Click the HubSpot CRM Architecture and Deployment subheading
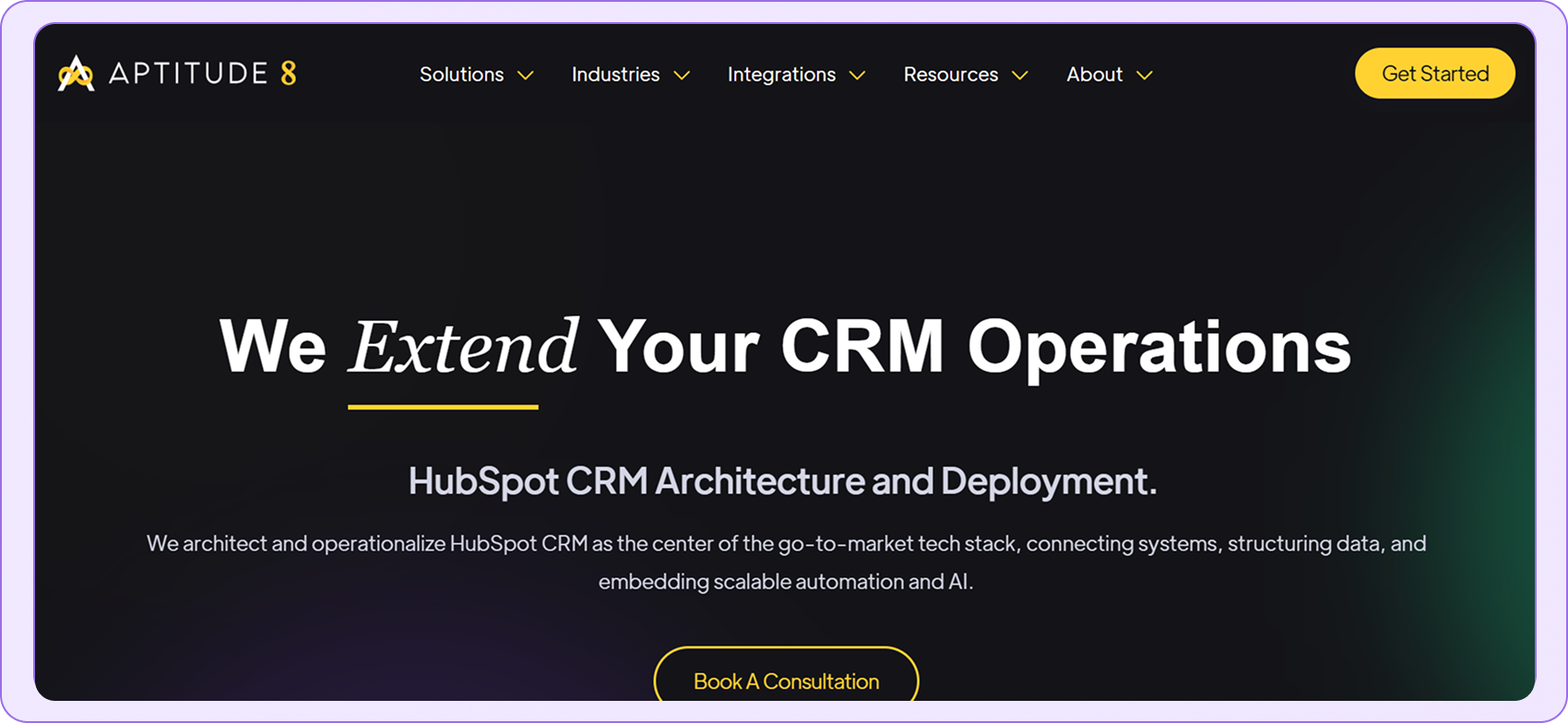The image size is (1568, 723). [782, 481]
